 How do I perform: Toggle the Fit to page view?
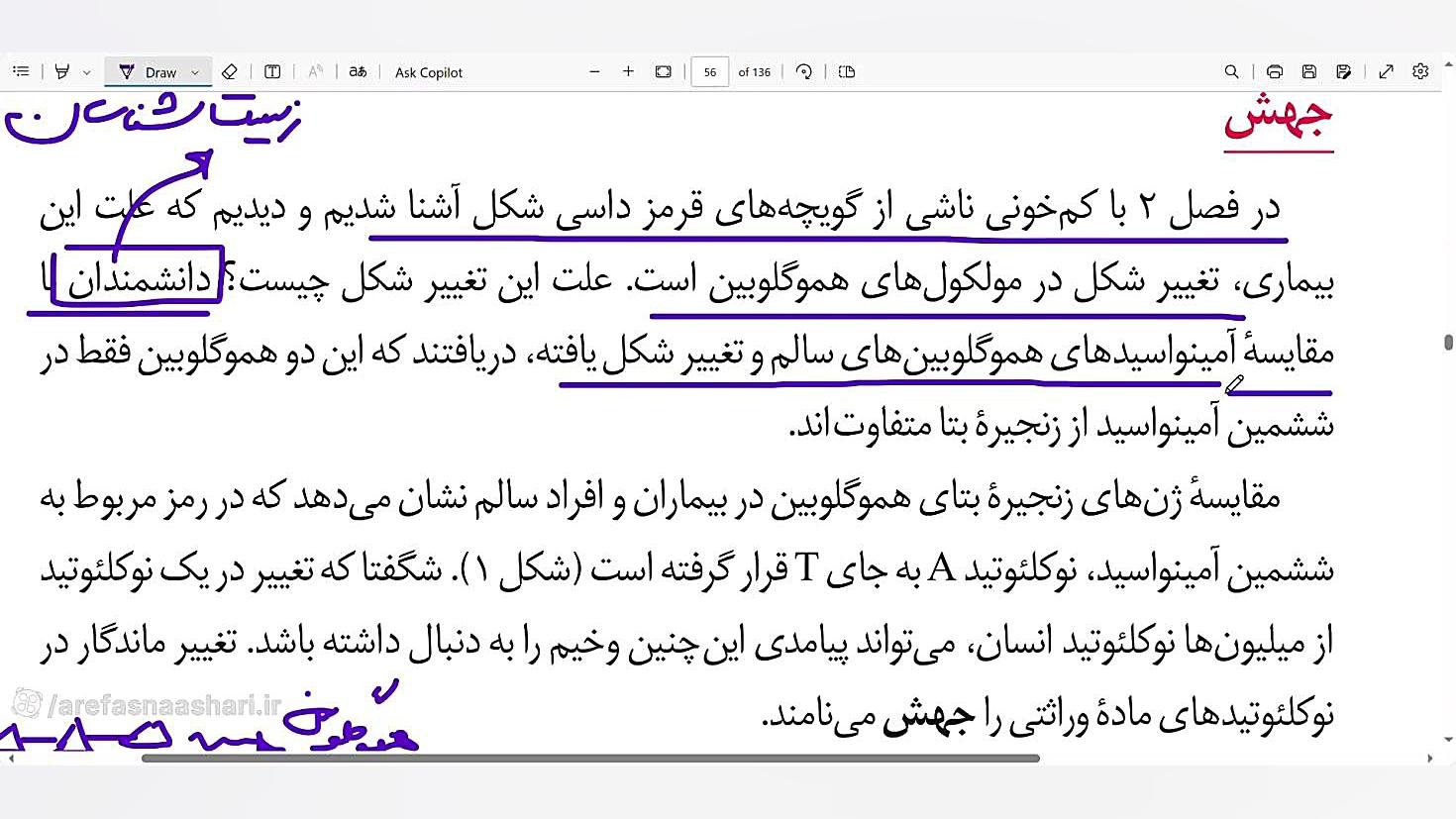tap(664, 71)
